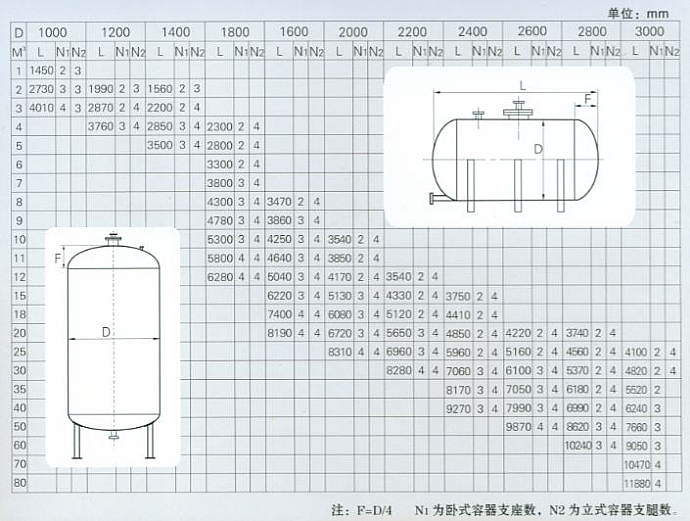Select the length value 3740
The height and width of the screenshot is (521, 690).
577,334
